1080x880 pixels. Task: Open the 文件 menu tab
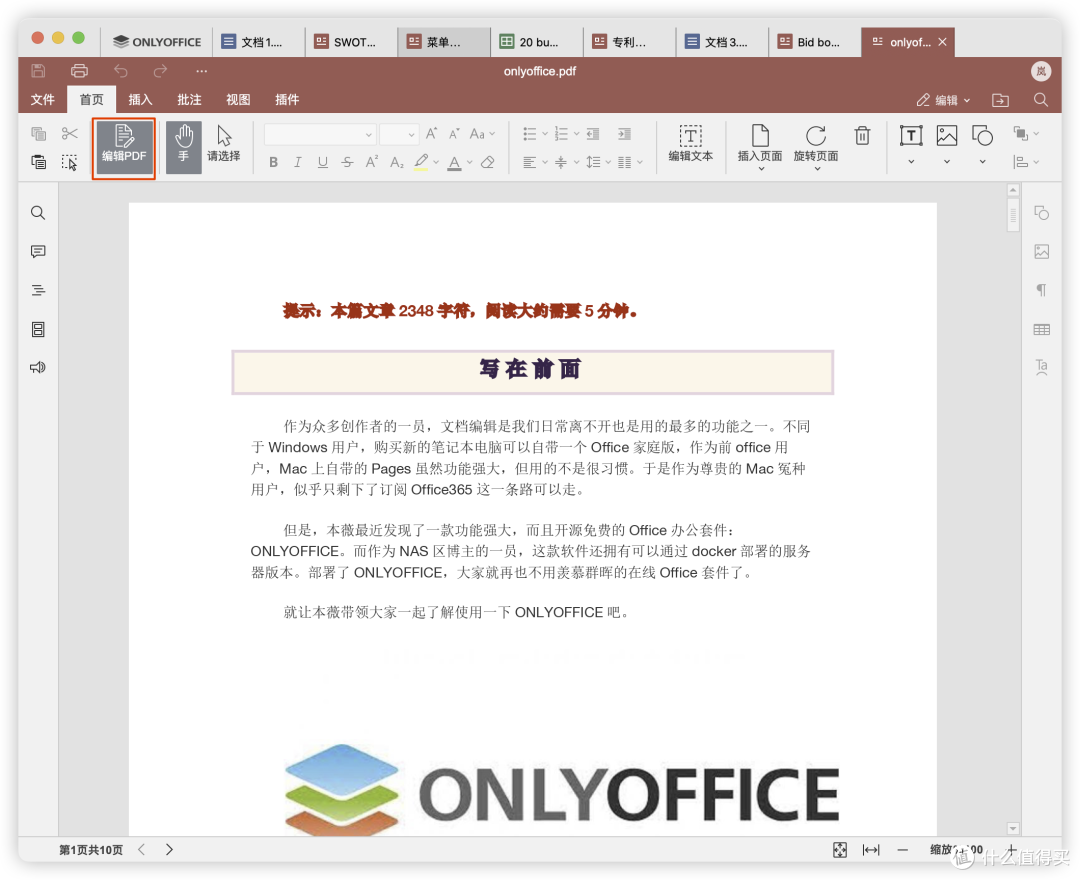click(43, 100)
